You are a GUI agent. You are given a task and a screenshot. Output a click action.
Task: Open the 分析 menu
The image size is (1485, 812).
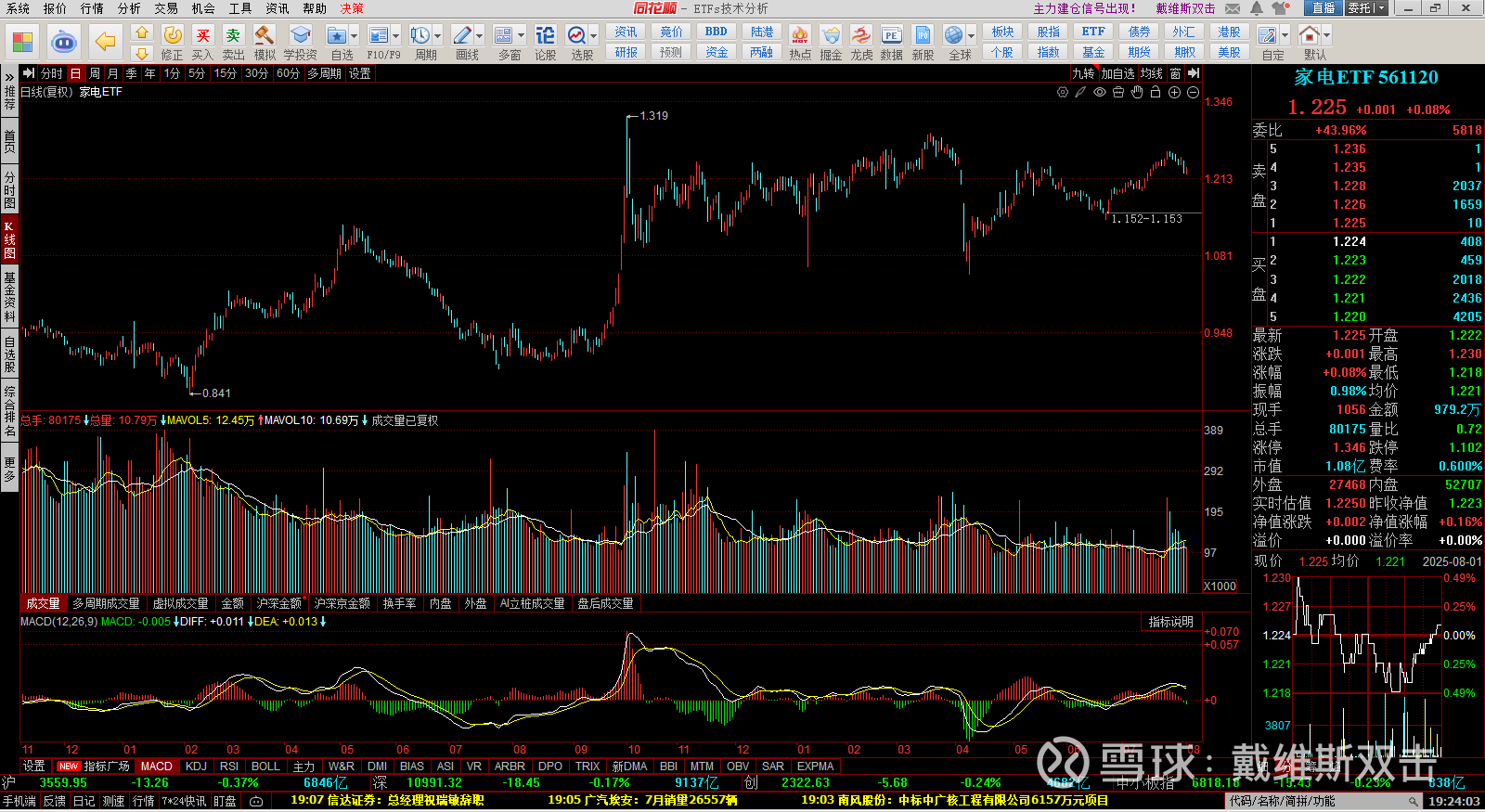tap(129, 8)
